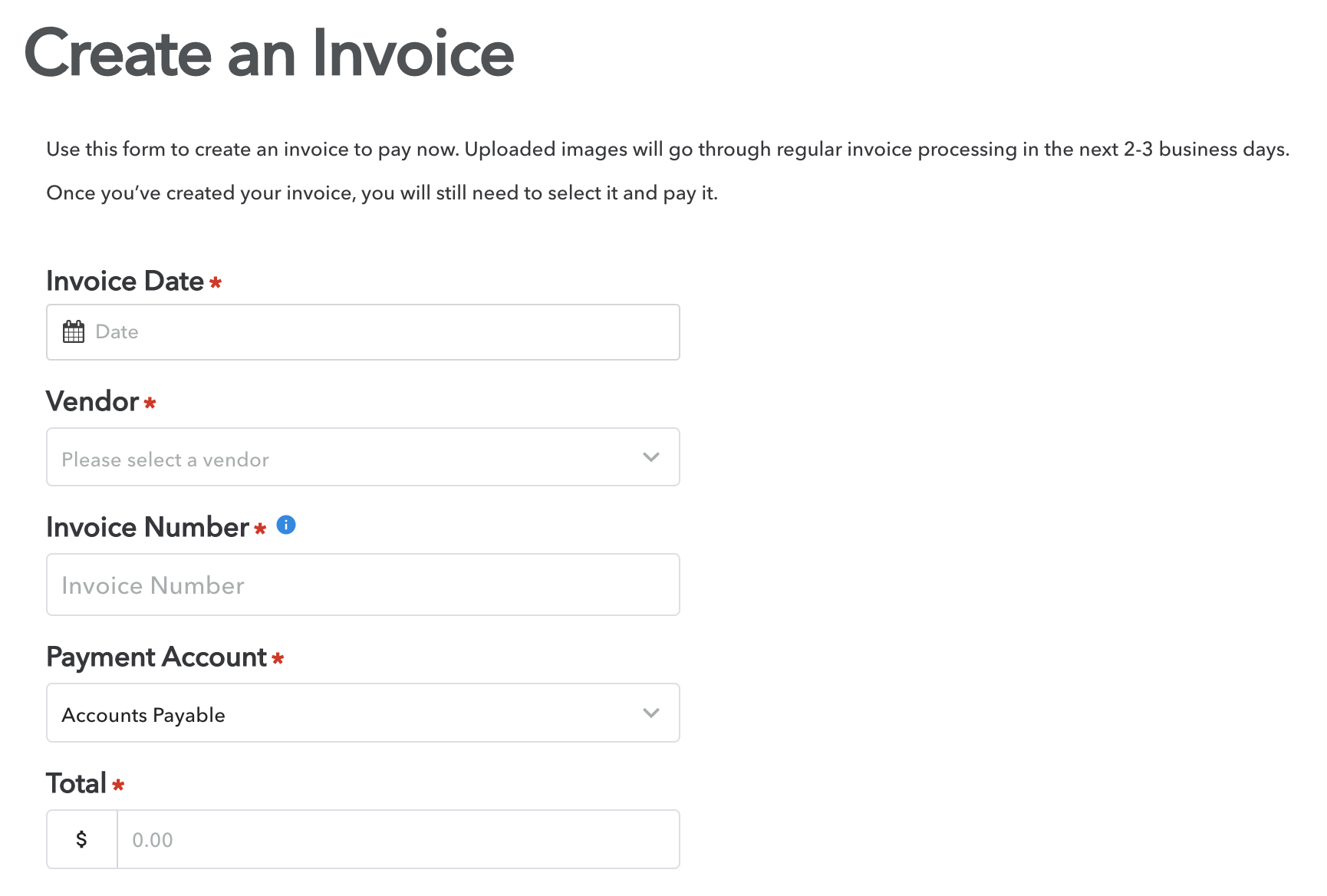1327x896 pixels.
Task: Click into the Invoice Number text field
Action: 363,585
